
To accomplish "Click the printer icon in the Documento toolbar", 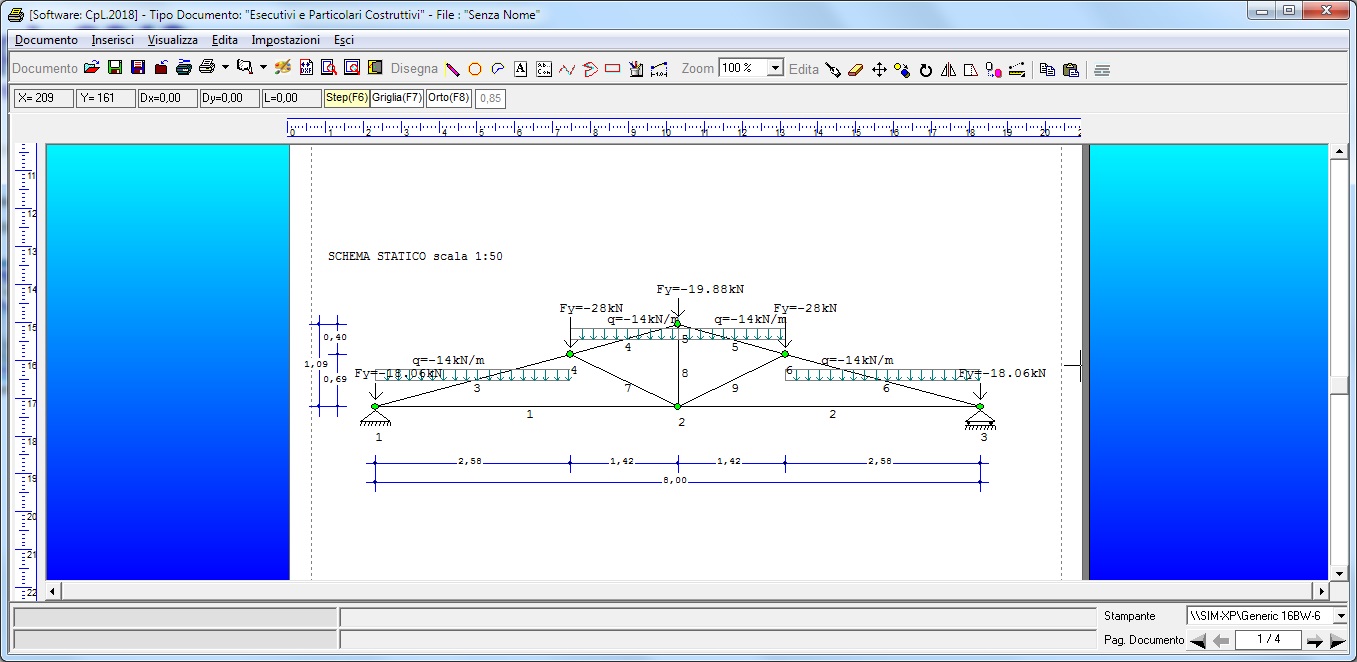I will (x=207, y=69).
